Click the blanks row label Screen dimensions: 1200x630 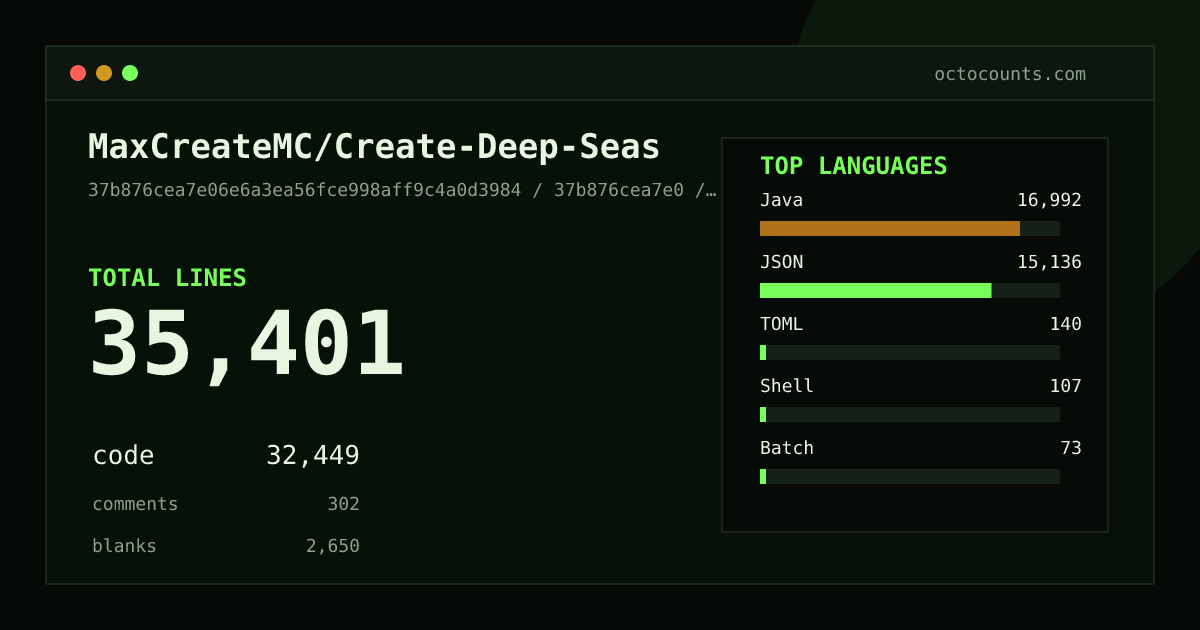click(x=124, y=546)
